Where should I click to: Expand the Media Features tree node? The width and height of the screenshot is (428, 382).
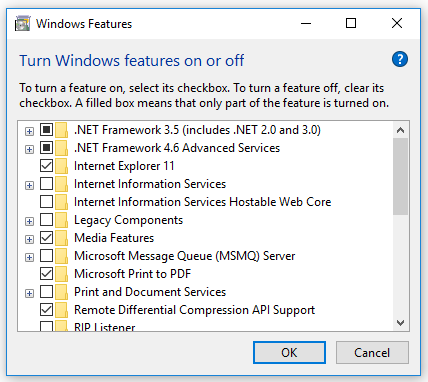pyautogui.click(x=29, y=239)
